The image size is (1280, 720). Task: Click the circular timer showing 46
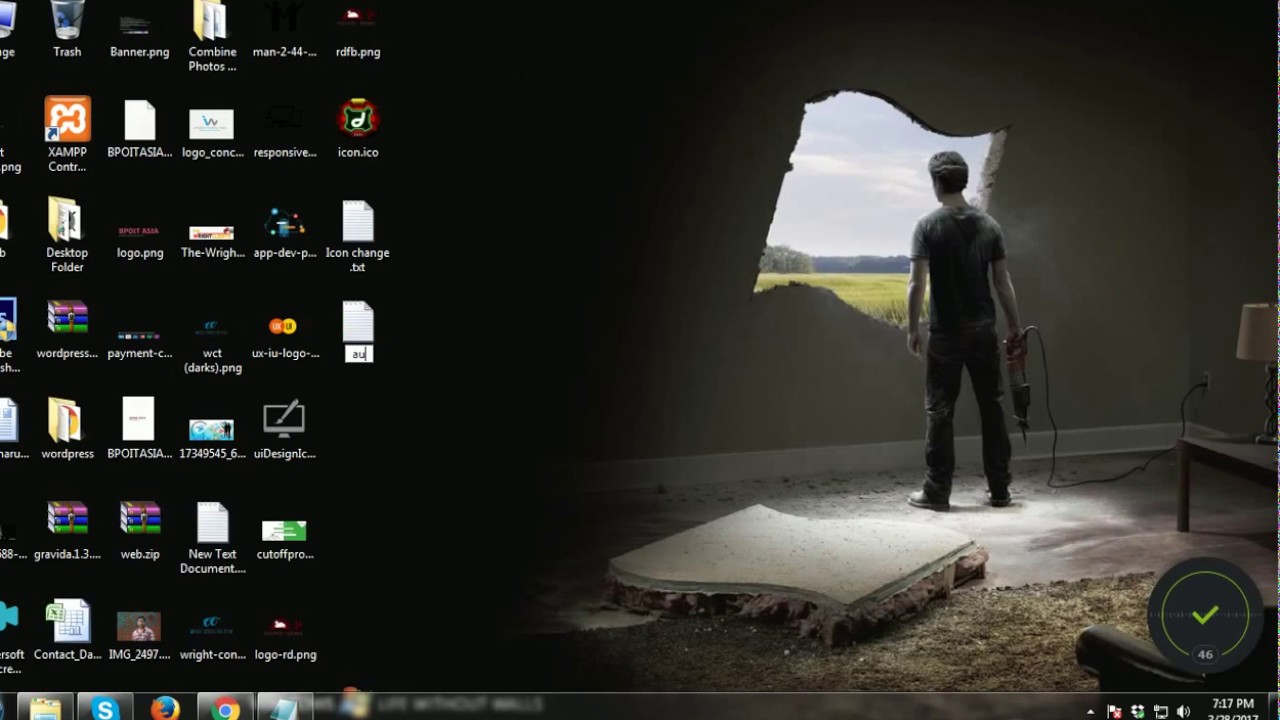click(x=1205, y=654)
